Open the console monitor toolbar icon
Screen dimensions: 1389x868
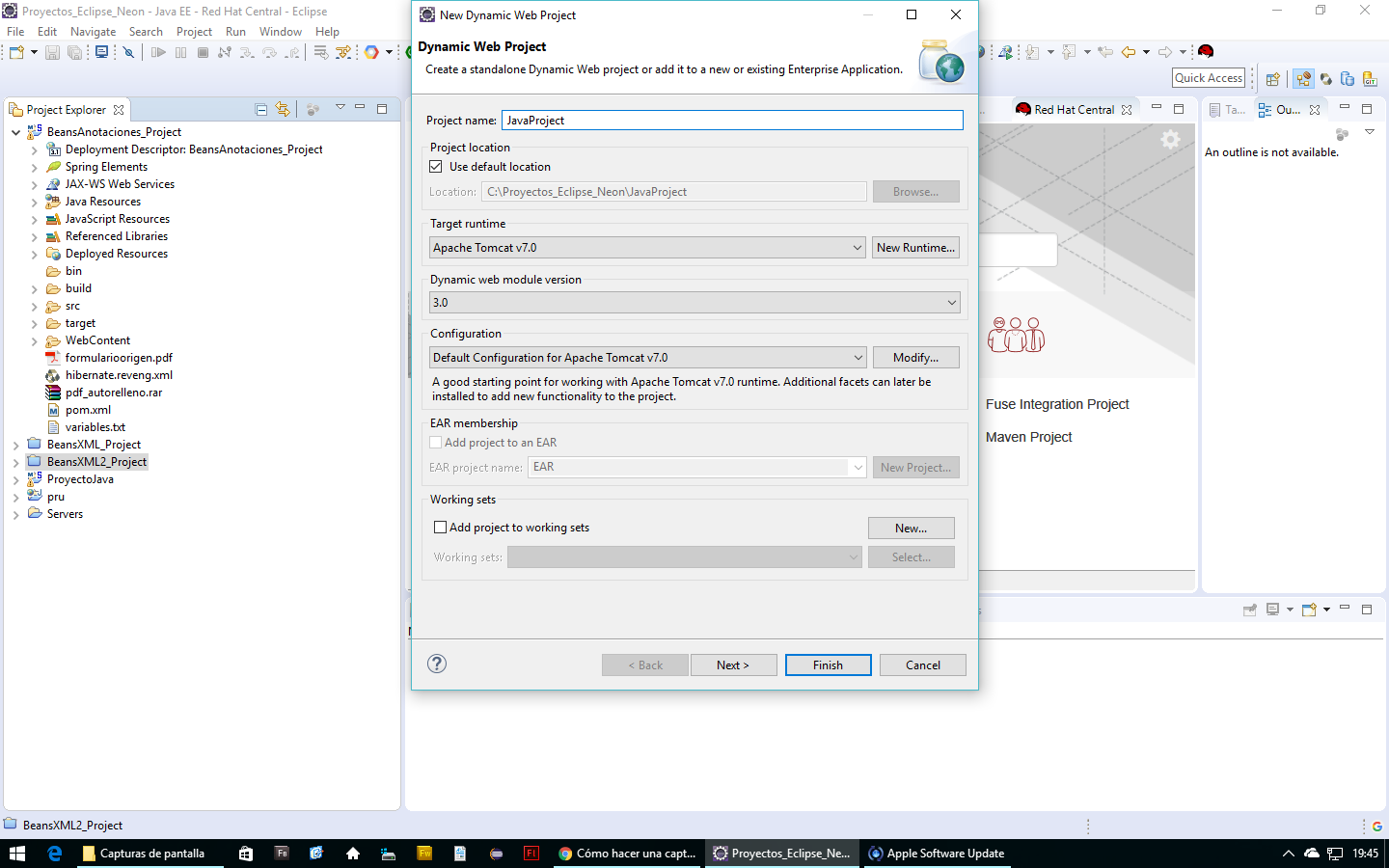(x=101, y=52)
